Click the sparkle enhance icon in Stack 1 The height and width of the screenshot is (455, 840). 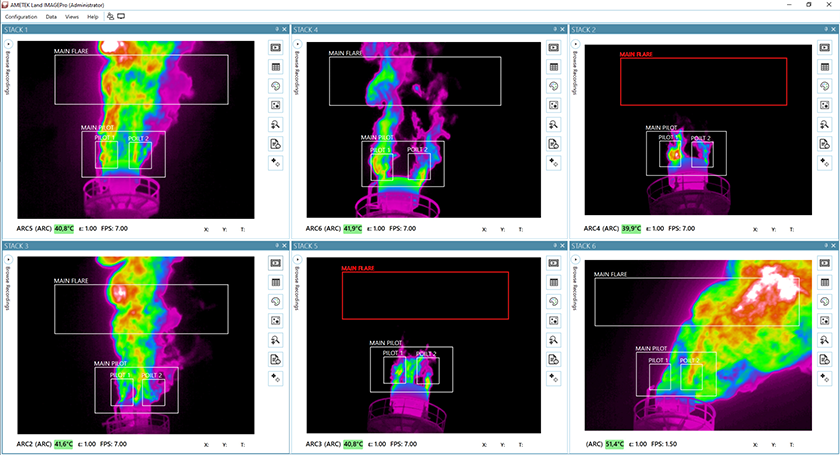[x=274, y=162]
